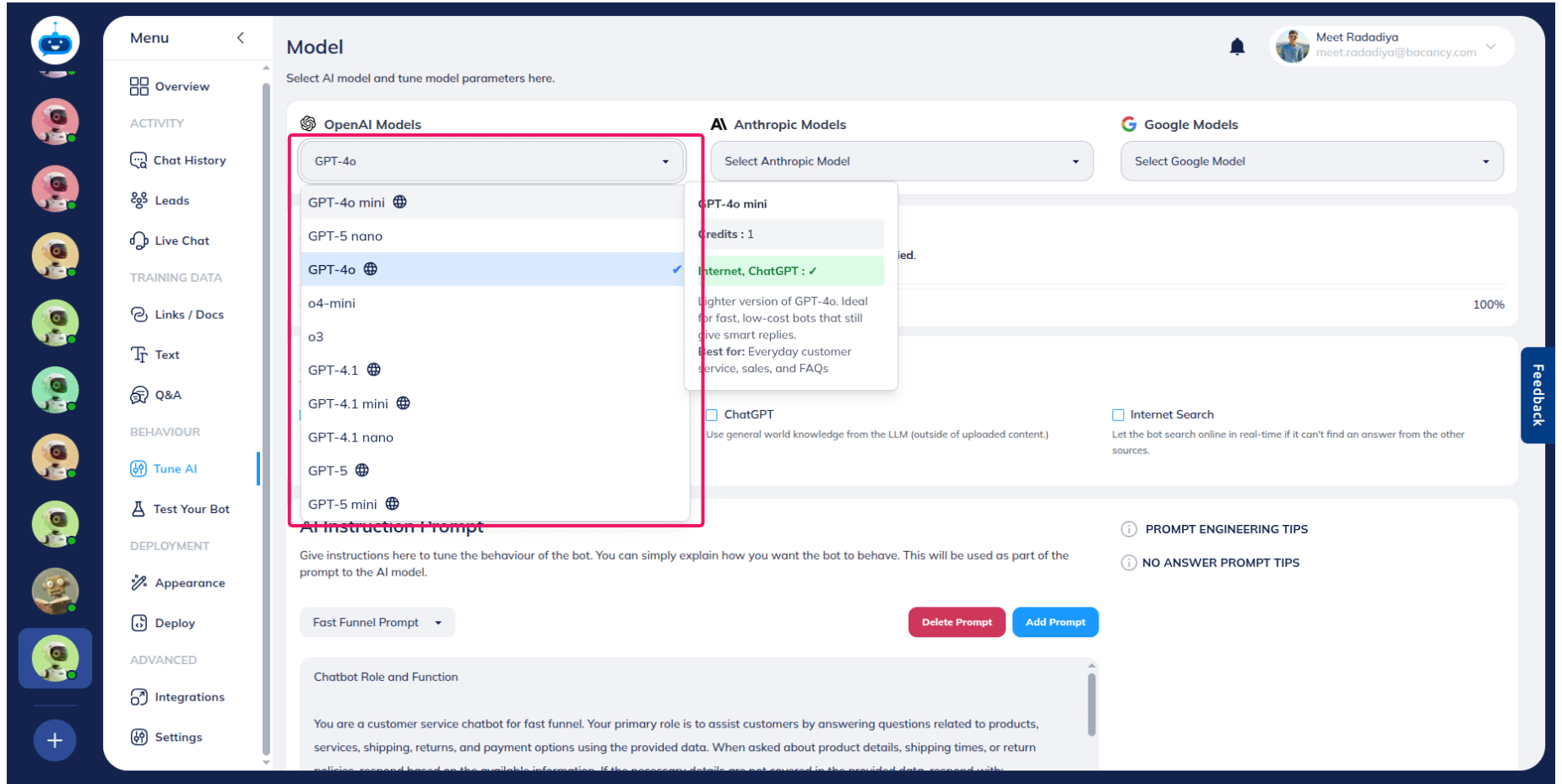The height and width of the screenshot is (784, 1562).
Task: Click the Q&A icon
Action: tap(139, 395)
